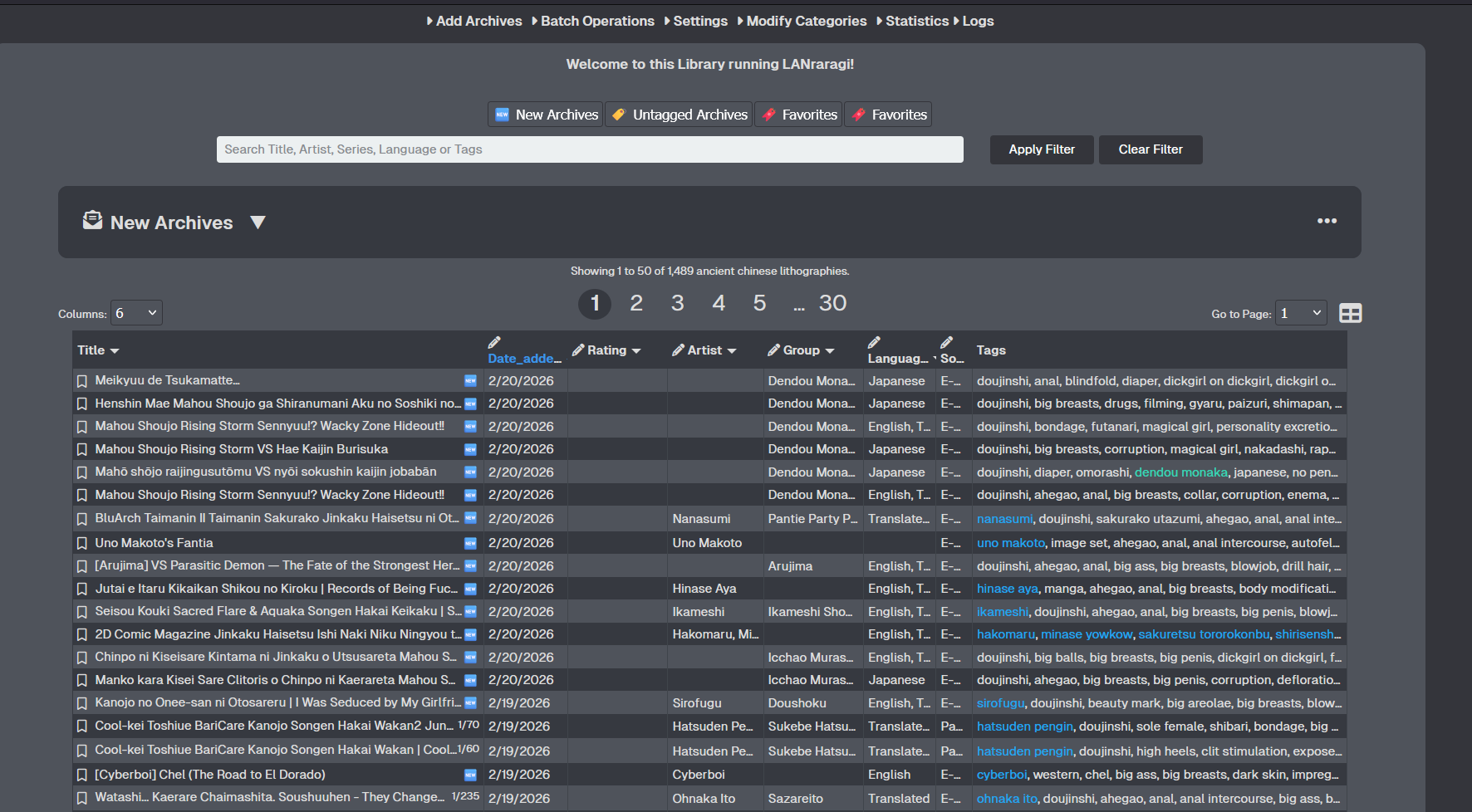Sort by the Title column header
The width and height of the screenshot is (1472, 812).
pos(98,350)
